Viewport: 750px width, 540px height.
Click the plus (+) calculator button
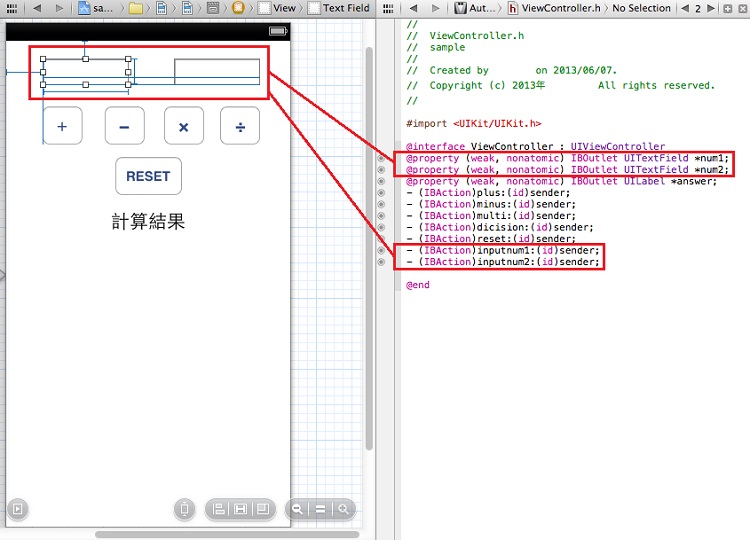click(x=62, y=127)
